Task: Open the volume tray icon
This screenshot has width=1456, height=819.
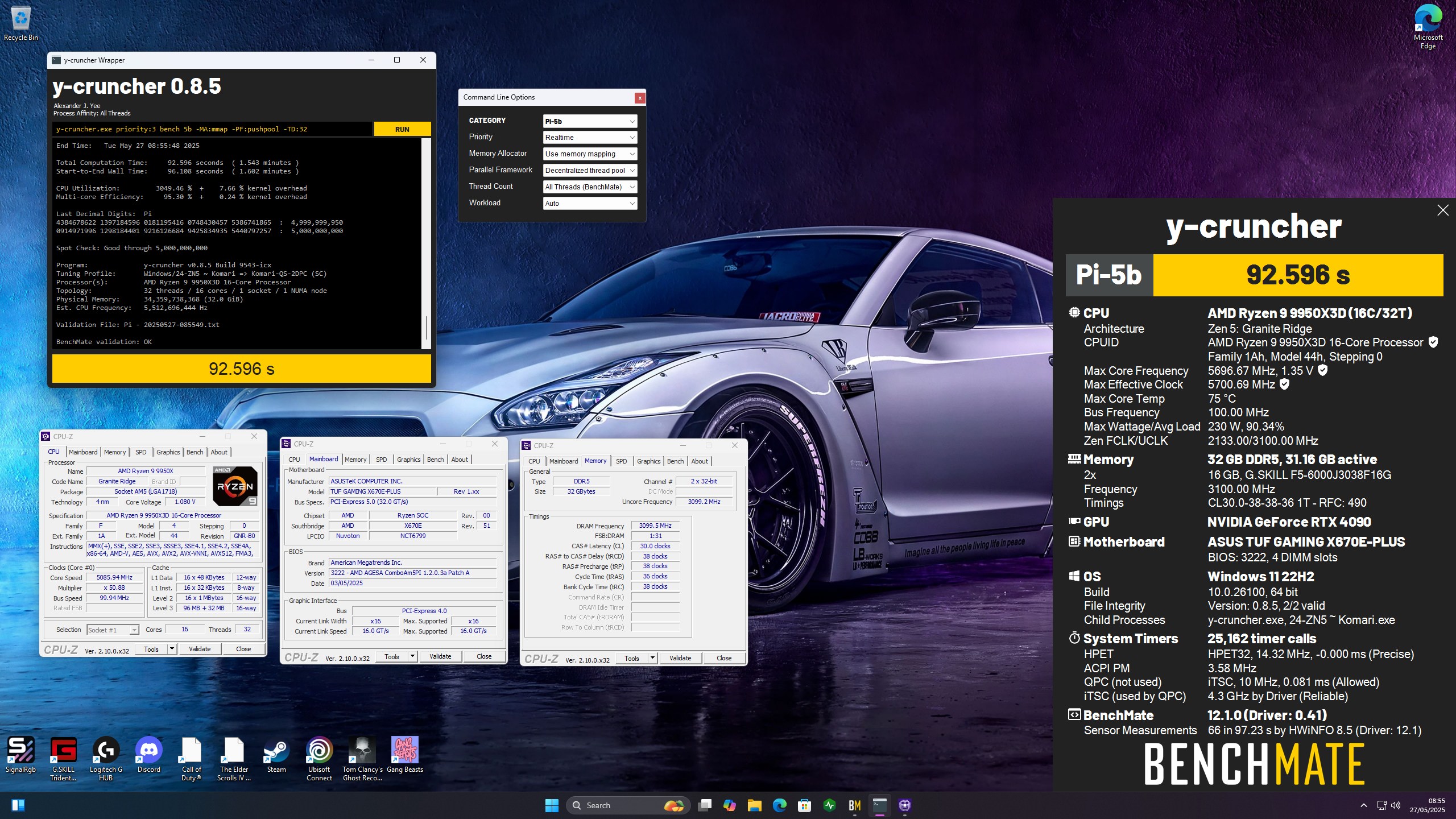Action: coord(1396,805)
